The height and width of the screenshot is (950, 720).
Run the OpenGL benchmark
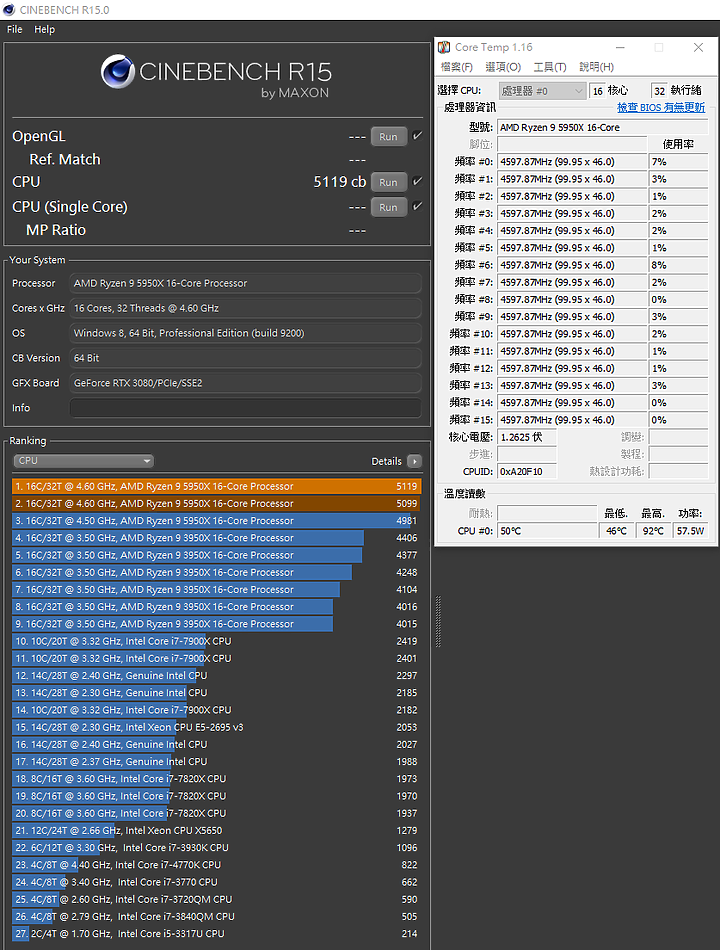388,137
